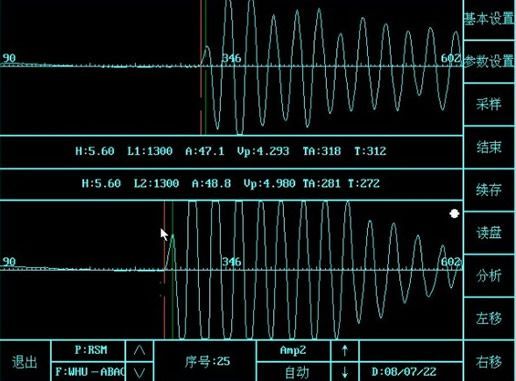Image resolution: width=516 pixels, height=381 pixels.
Task: Click up caret beside P:RSM
Action: tap(139, 350)
